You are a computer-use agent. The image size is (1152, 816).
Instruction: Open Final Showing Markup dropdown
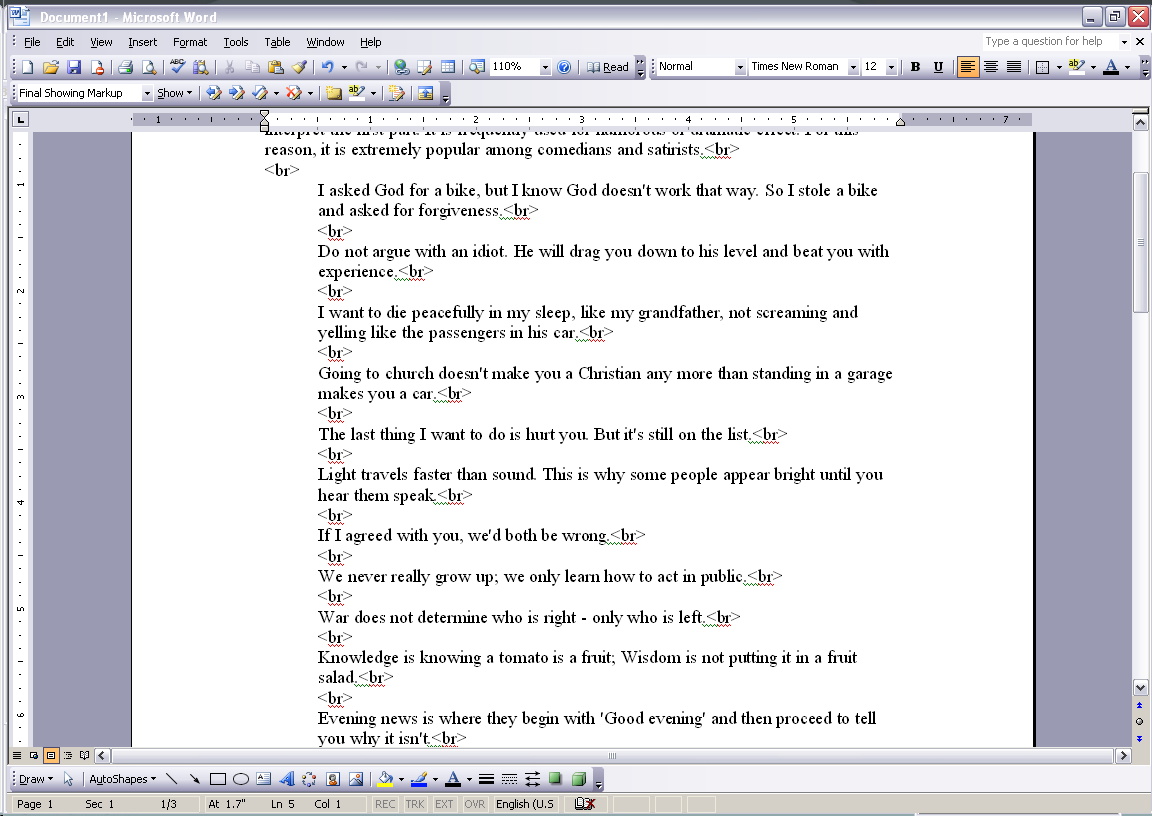[147, 93]
